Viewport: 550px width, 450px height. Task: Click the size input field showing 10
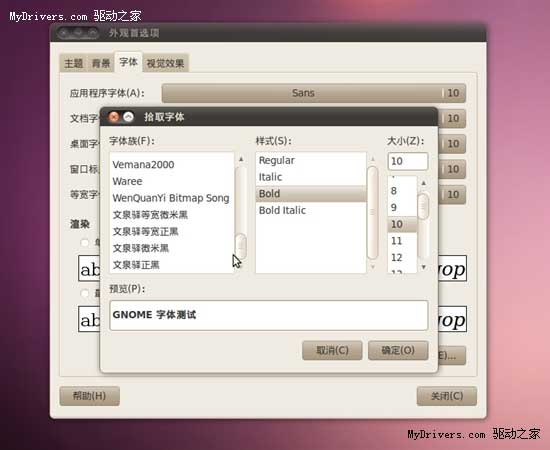pos(408,161)
